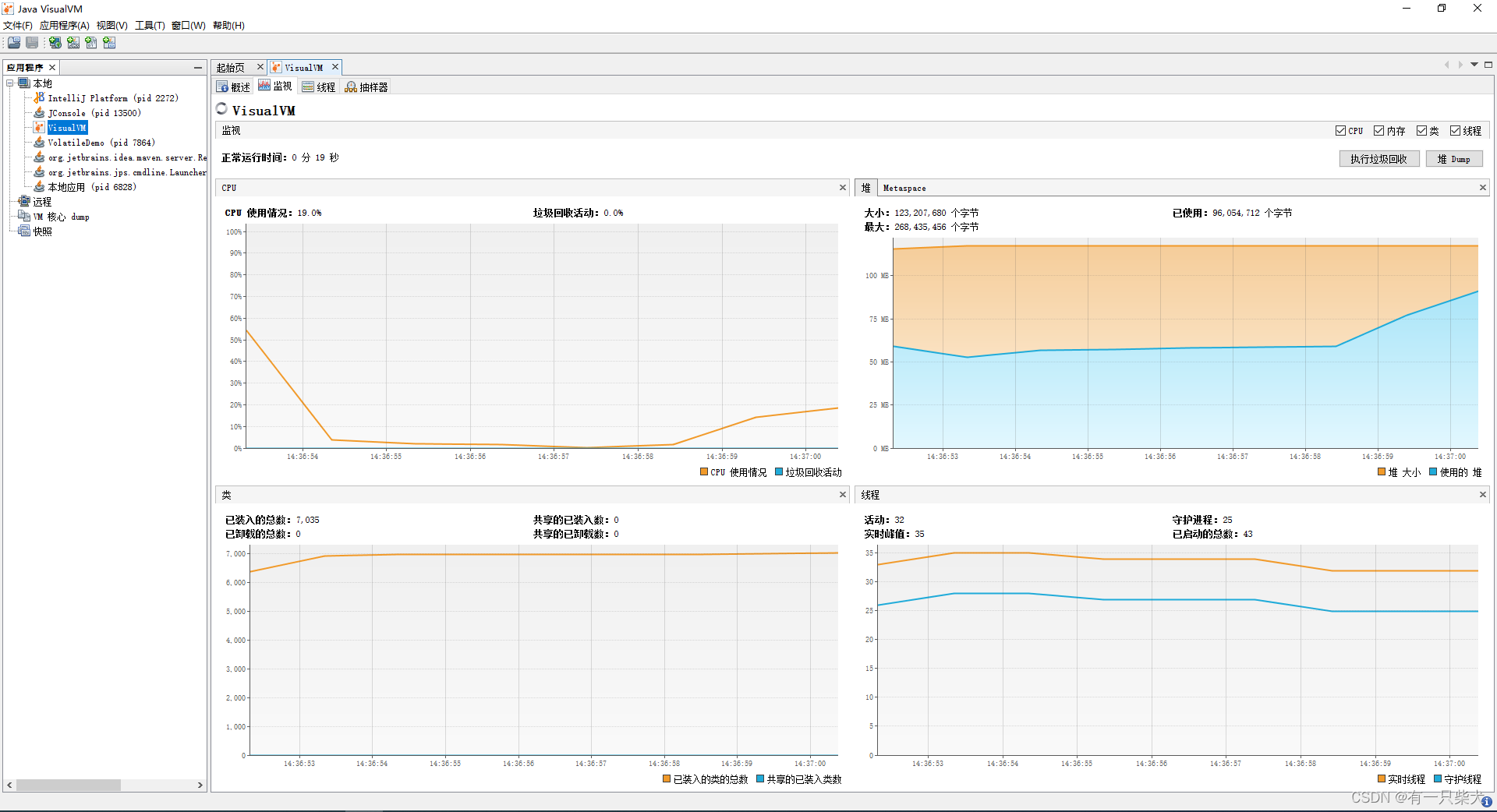
Task: Click the CPU 使用情况 legend color swatch
Action: click(704, 471)
